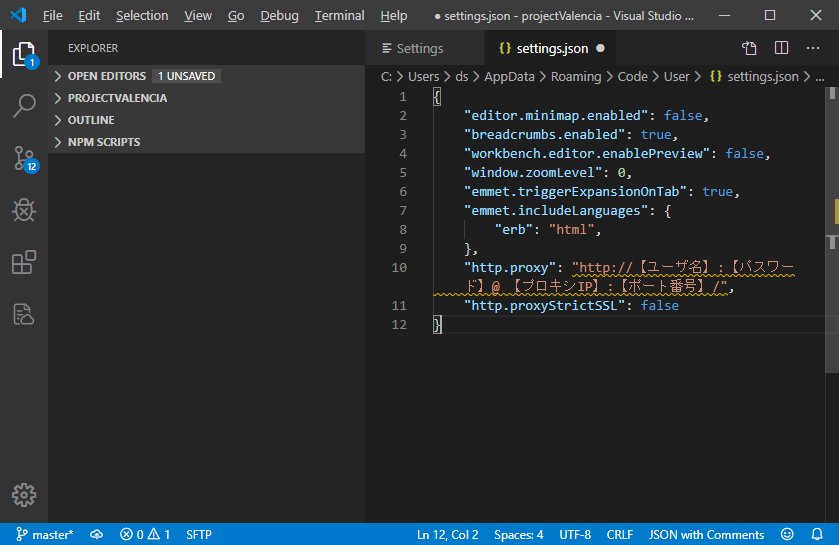Open the Search view icon
Viewport: 839px width, 545px height.
24,106
